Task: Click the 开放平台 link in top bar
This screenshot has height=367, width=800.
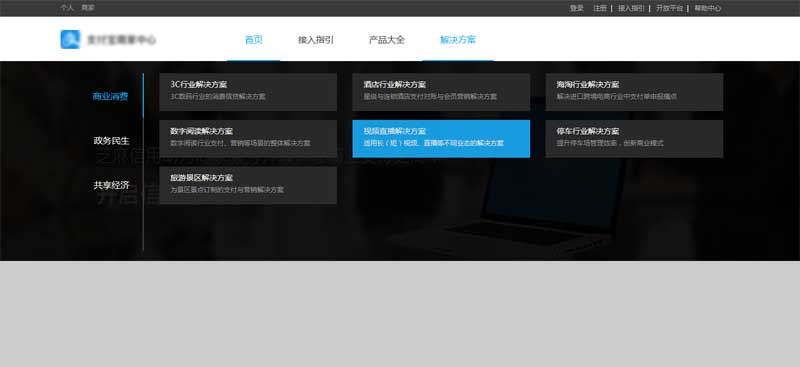Action: pos(669,8)
